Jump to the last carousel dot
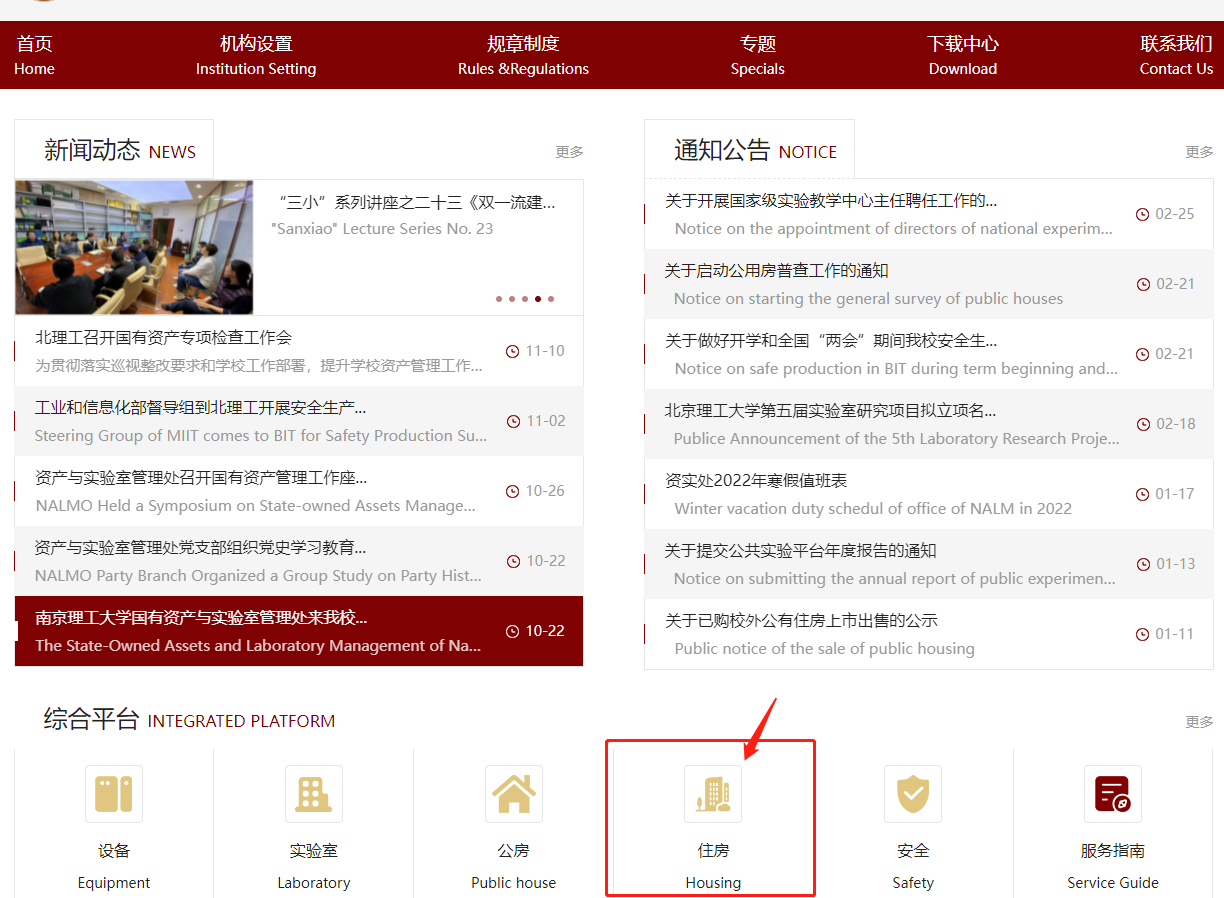The width and height of the screenshot is (1224, 898). coord(551,299)
